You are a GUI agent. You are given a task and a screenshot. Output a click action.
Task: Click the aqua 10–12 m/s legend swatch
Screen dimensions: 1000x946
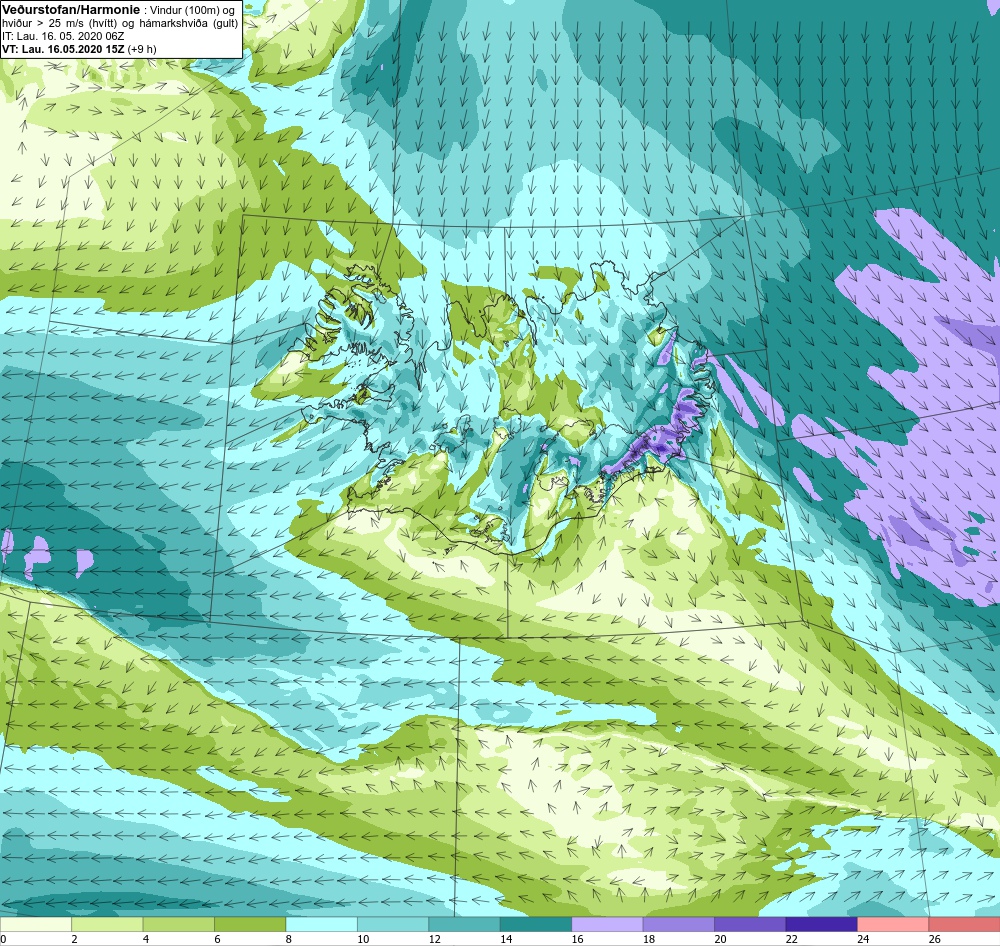pyautogui.click(x=393, y=924)
